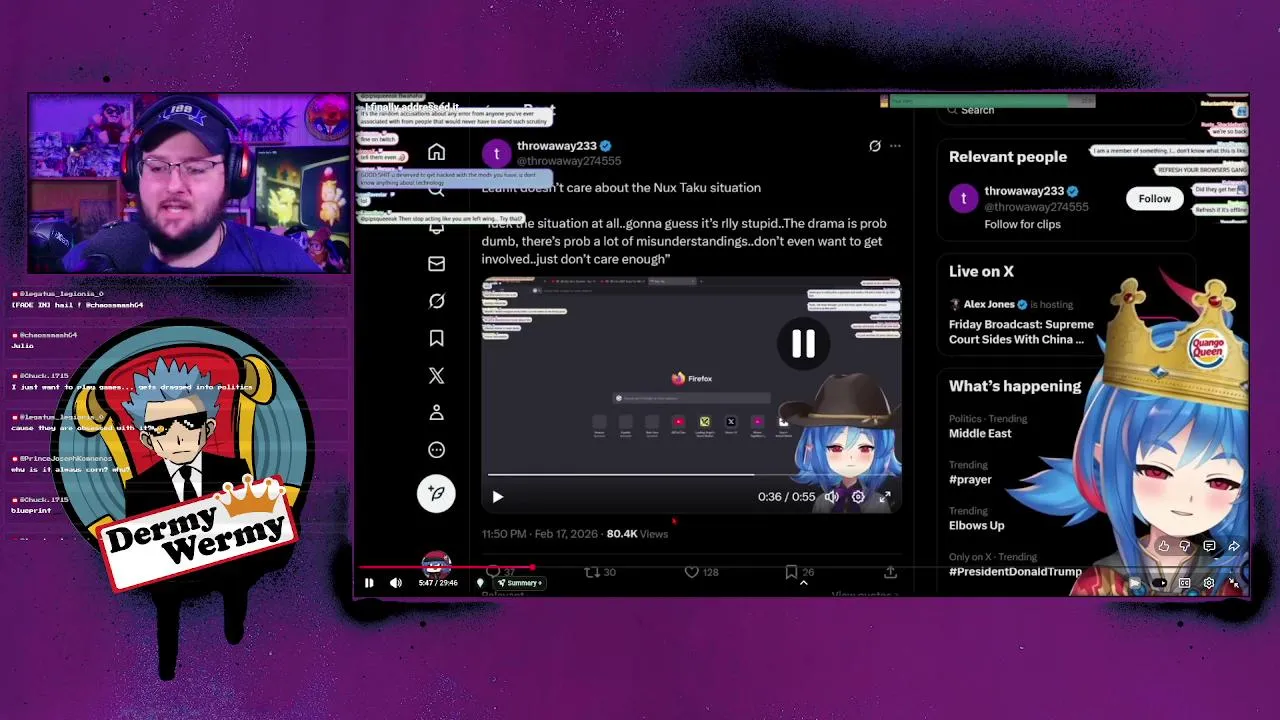Open player settings gear at bottom right

tap(1209, 583)
